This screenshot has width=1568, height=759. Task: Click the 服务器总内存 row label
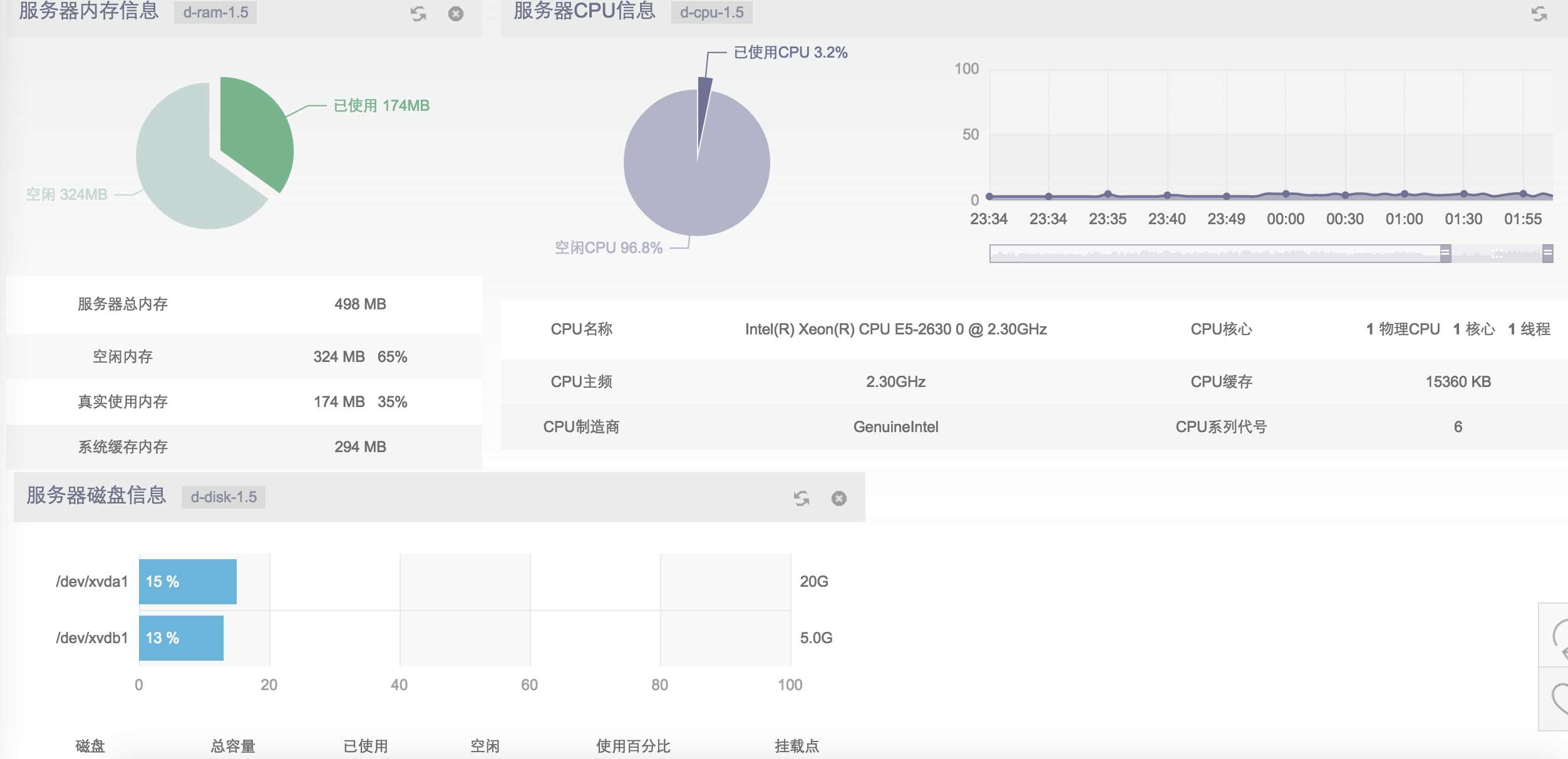(123, 304)
